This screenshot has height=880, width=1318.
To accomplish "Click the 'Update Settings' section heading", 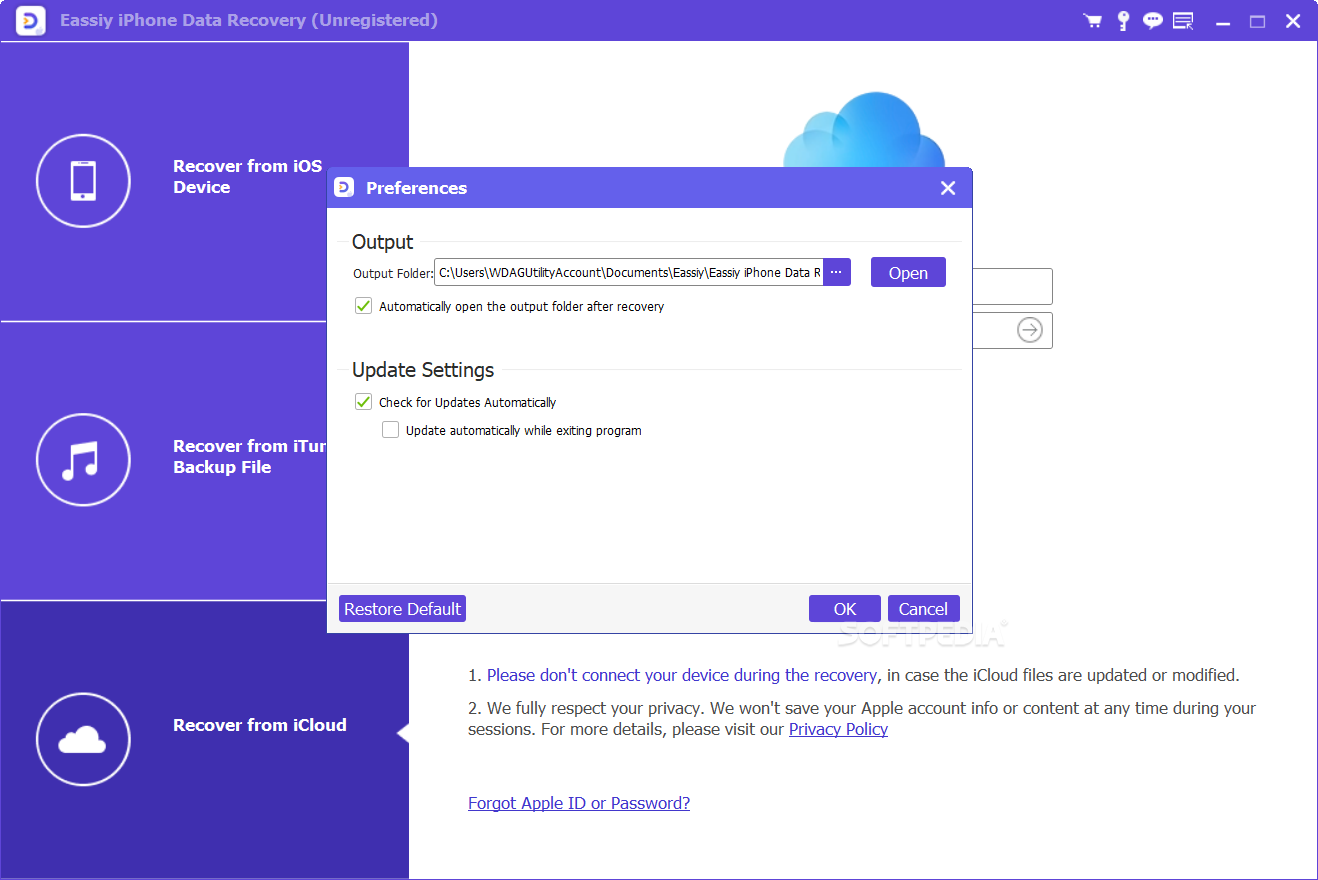I will (423, 370).
